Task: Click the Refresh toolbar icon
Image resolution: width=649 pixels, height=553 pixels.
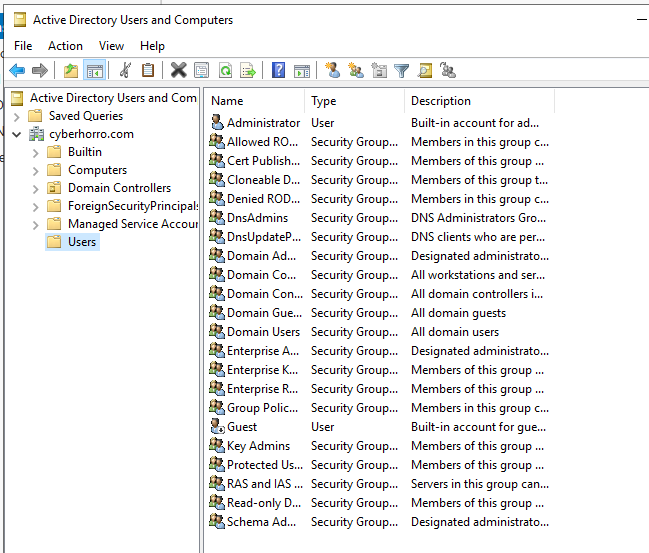Action: point(225,70)
